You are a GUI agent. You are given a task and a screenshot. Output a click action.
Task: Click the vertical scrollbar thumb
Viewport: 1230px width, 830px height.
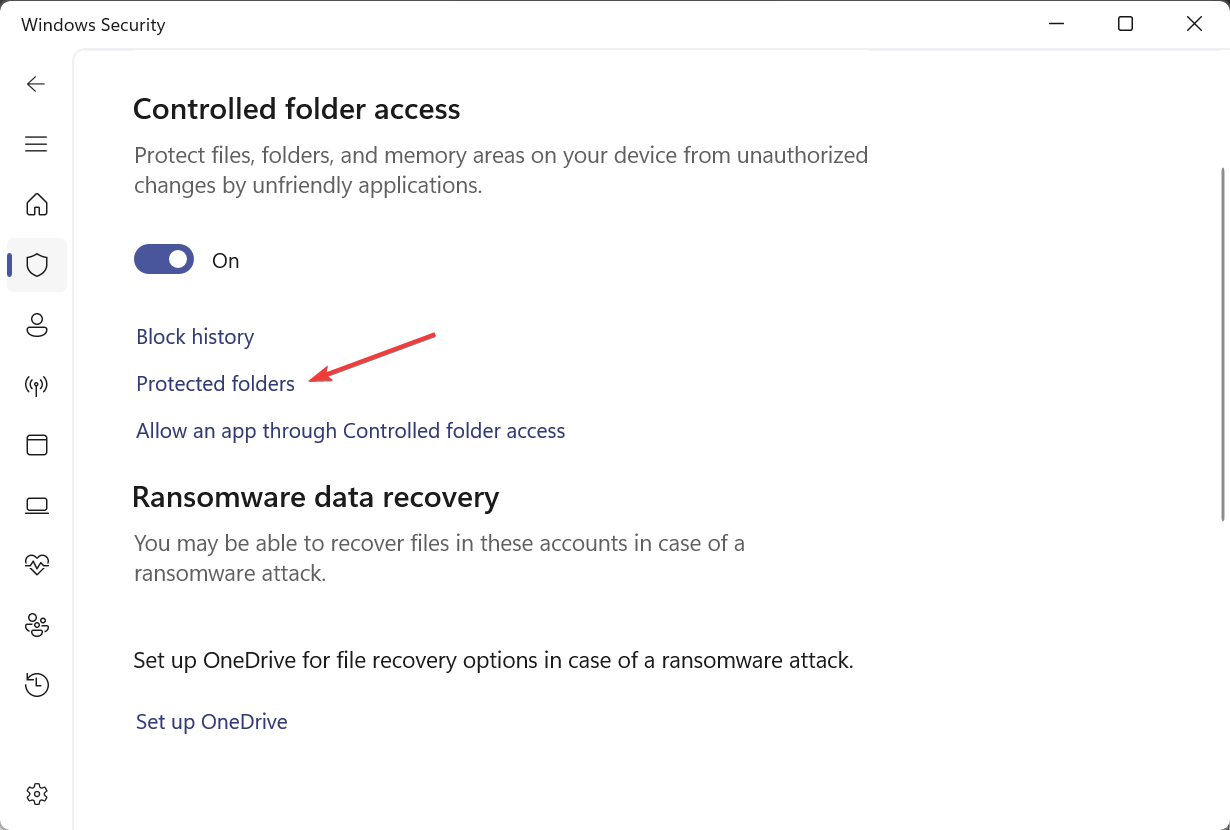pyautogui.click(x=1223, y=343)
